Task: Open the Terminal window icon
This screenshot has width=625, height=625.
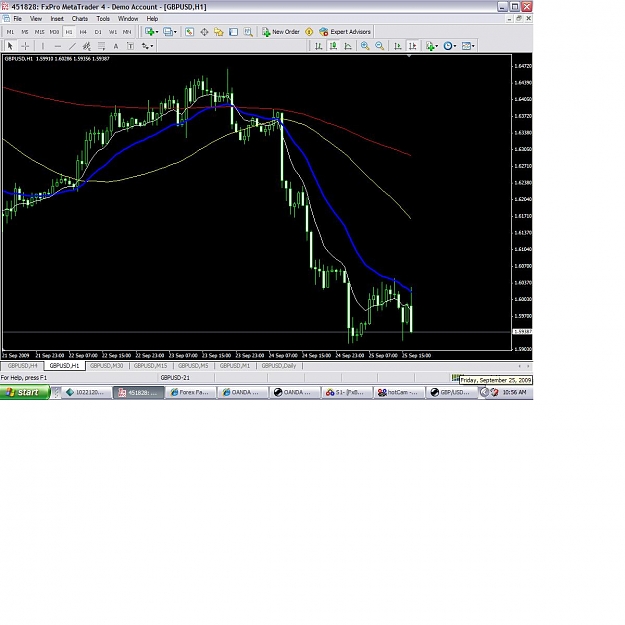Action: point(234,32)
